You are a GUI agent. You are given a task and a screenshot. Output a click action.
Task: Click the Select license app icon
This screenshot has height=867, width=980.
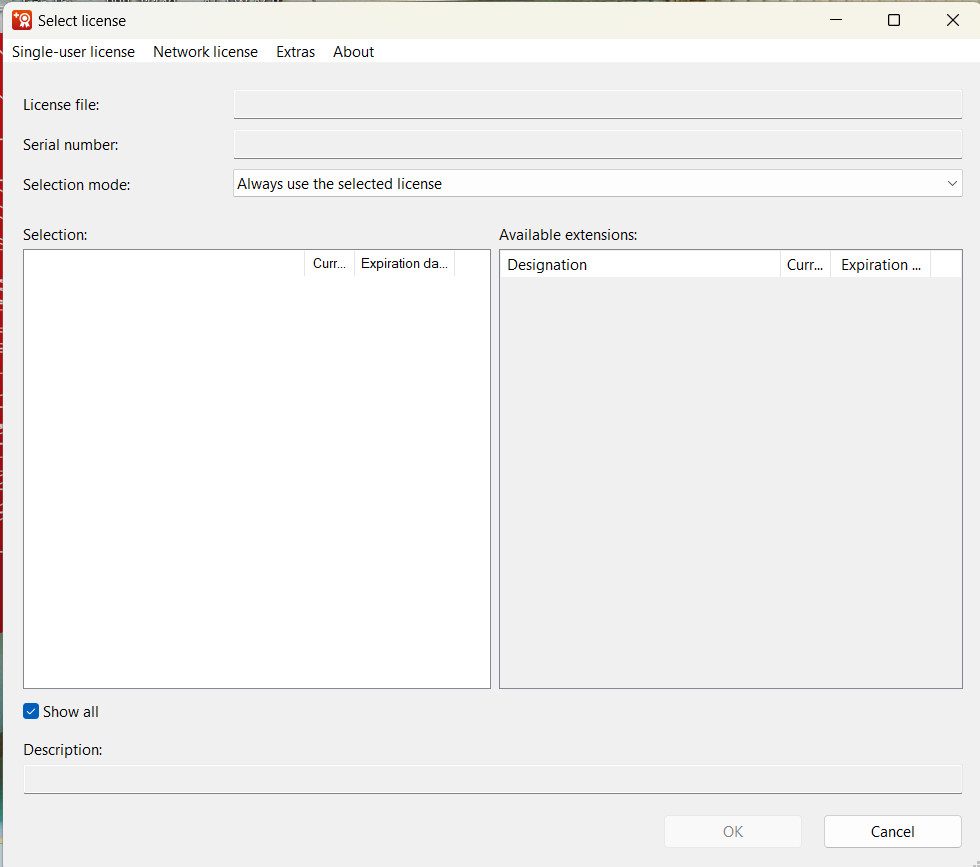(x=21, y=20)
